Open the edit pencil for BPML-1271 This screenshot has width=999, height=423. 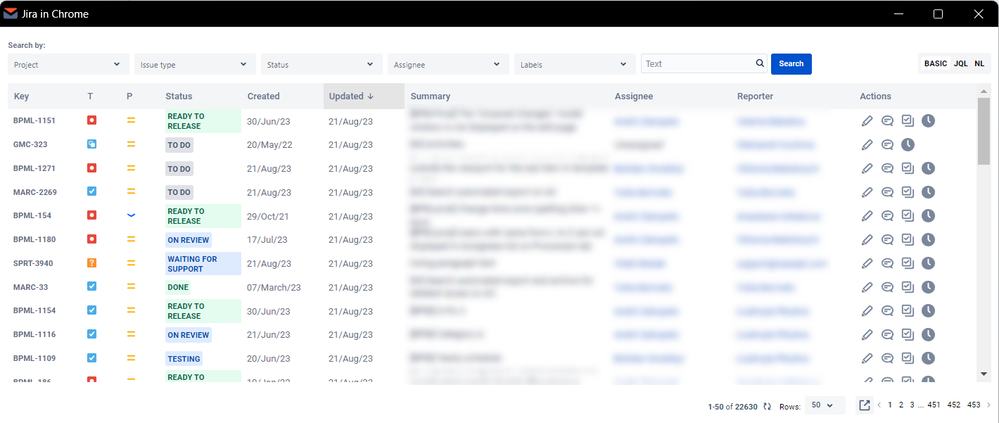coord(866,168)
